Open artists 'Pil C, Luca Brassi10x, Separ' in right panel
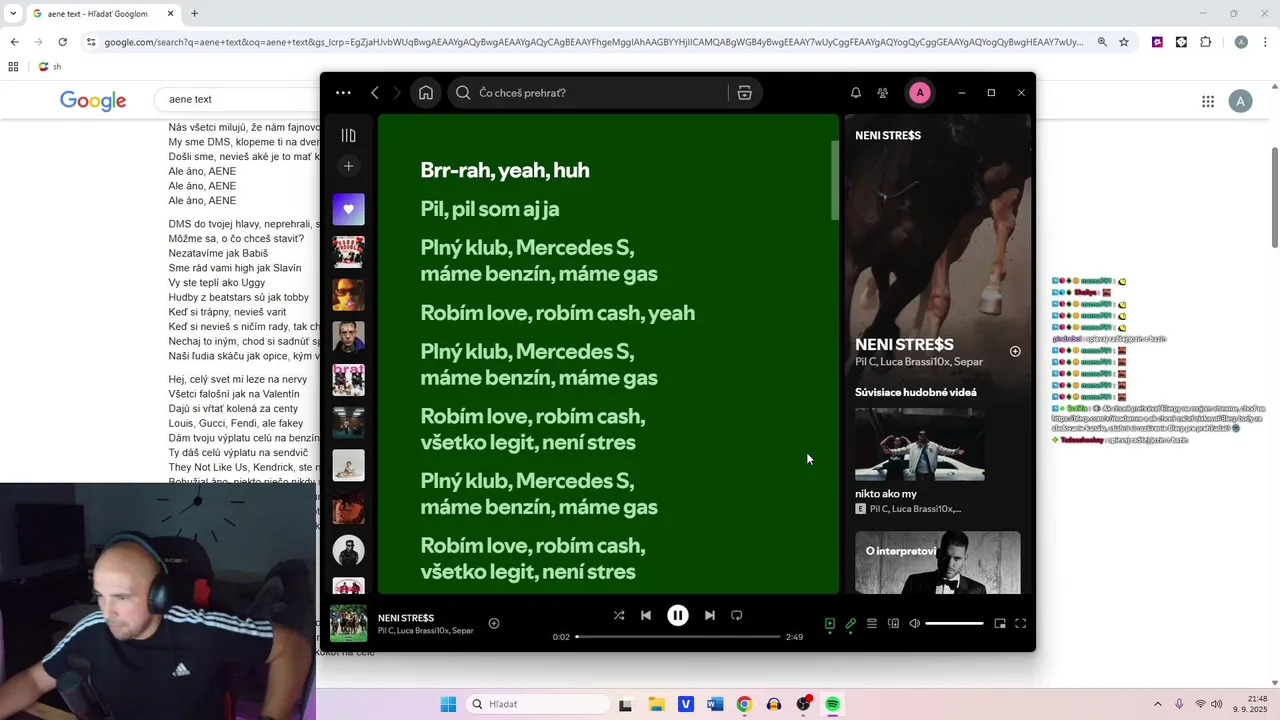The width and height of the screenshot is (1280, 720). pos(919,362)
